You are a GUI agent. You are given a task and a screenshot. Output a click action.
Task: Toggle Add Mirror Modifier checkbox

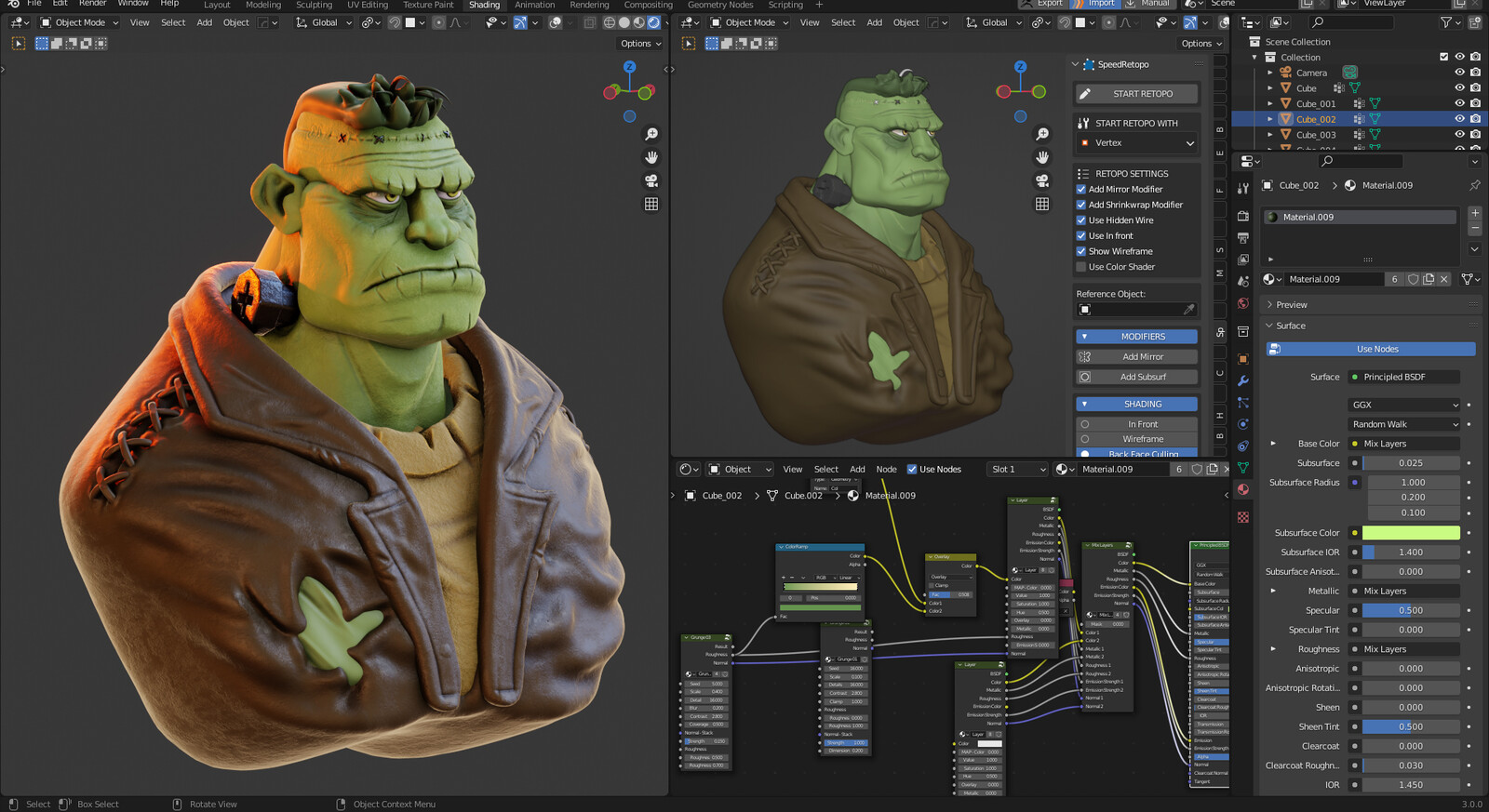[1081, 189]
